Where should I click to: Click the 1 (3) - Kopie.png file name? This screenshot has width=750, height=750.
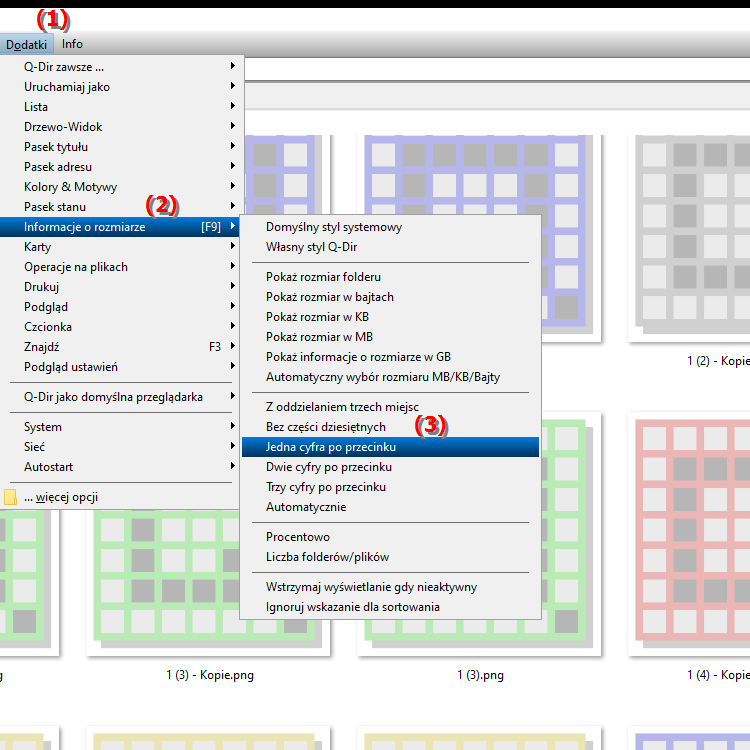tap(210, 675)
